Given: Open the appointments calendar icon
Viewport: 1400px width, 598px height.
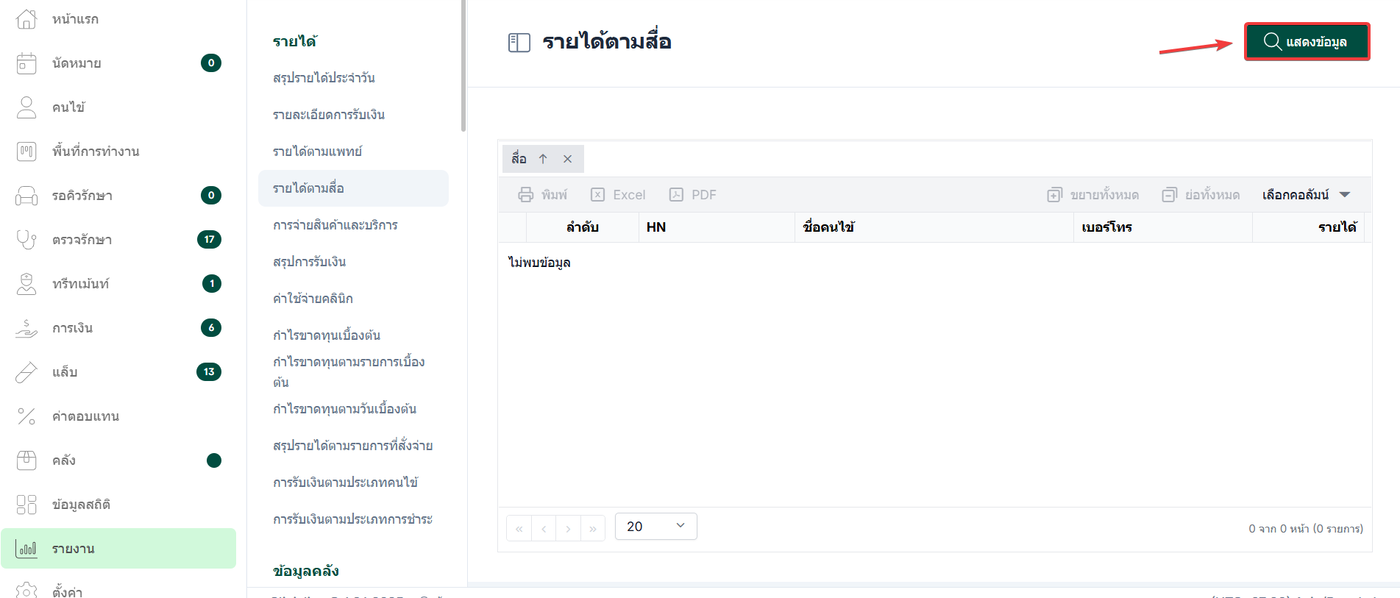Looking at the screenshot, I should [x=27, y=63].
